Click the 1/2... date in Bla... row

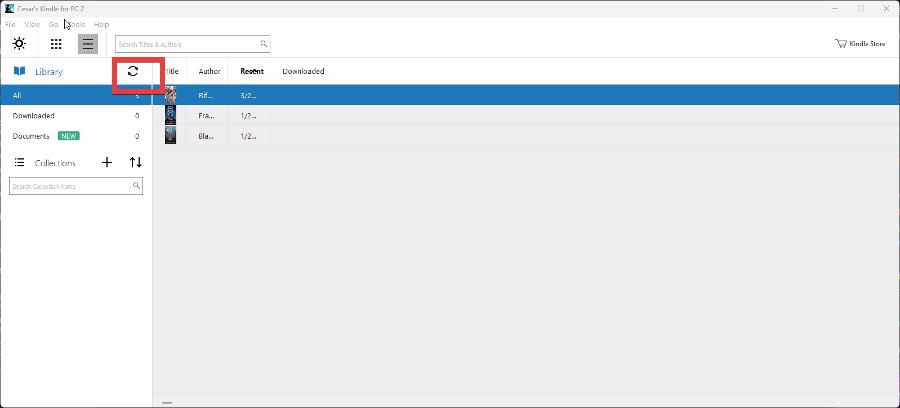(x=248, y=136)
